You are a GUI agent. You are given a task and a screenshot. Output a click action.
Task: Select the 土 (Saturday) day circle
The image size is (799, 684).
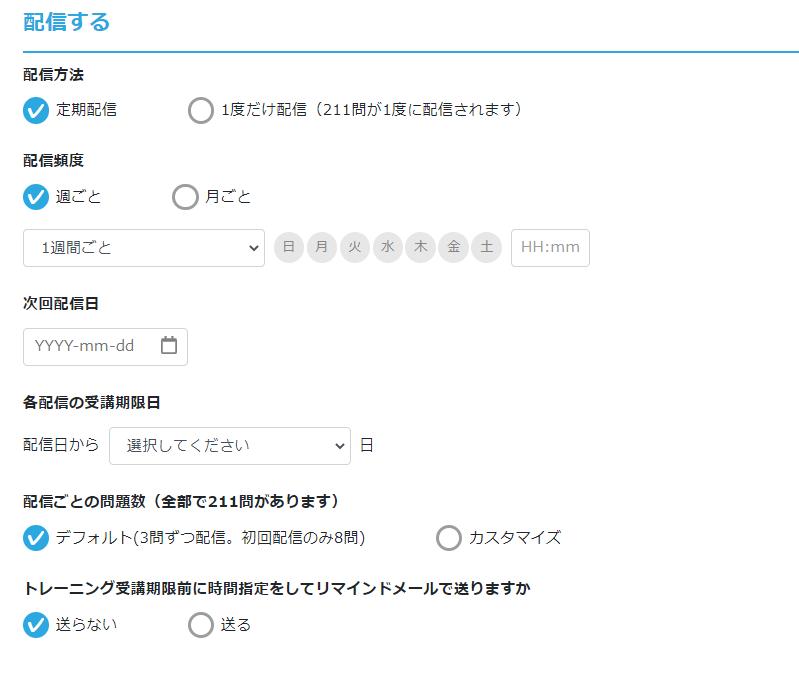click(x=487, y=248)
